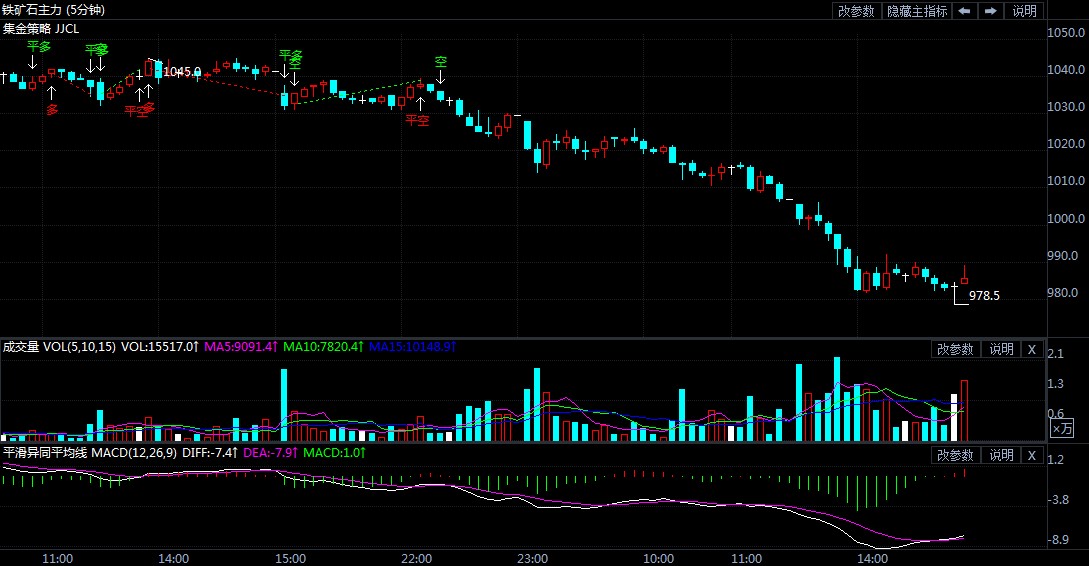Click the 23:00 time axis label
This screenshot has width=1089, height=566.
[532, 558]
